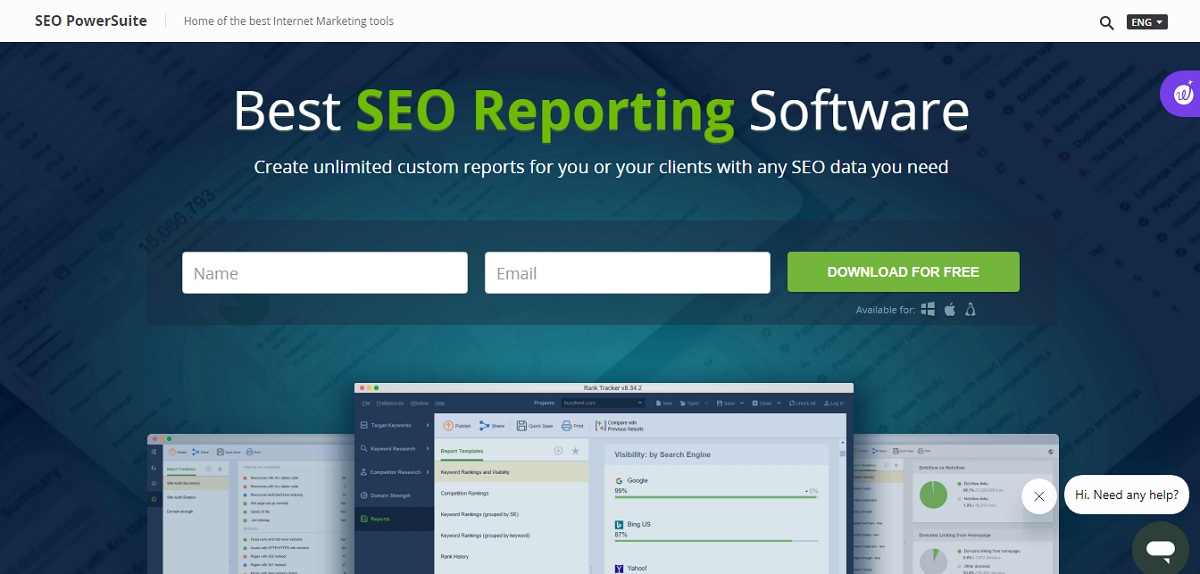The image size is (1200, 574).
Task: Click the Yahoo! logo in visibility report
Action: point(619,569)
